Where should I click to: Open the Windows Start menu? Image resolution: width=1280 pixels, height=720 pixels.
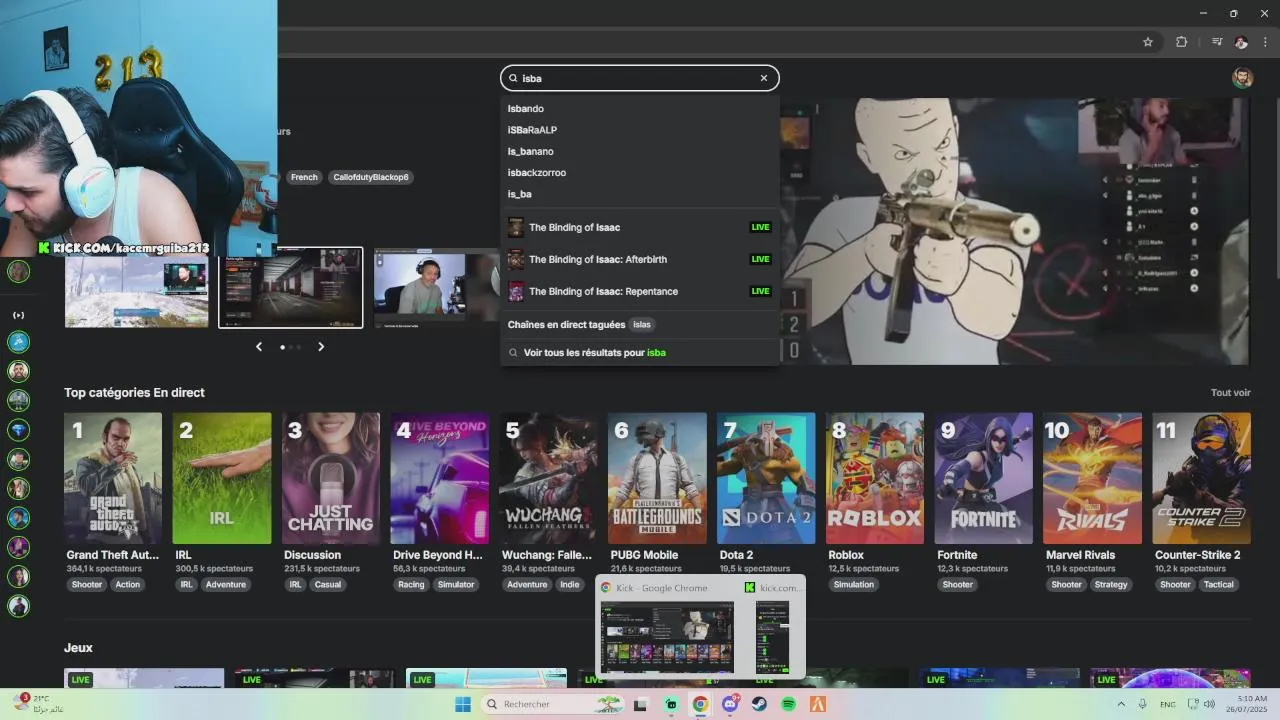pos(463,704)
